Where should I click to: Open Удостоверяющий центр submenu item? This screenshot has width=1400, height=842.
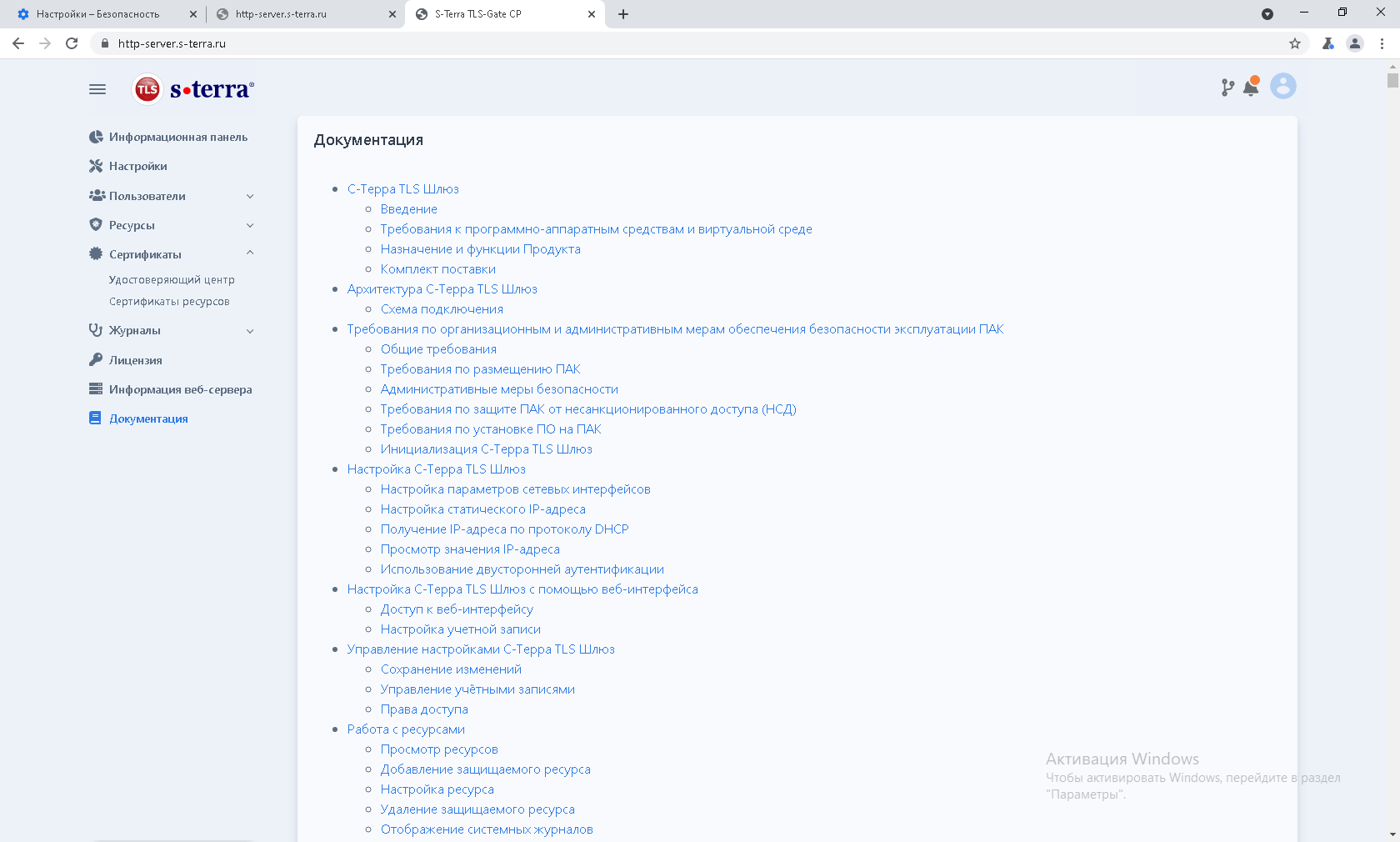[172, 280]
